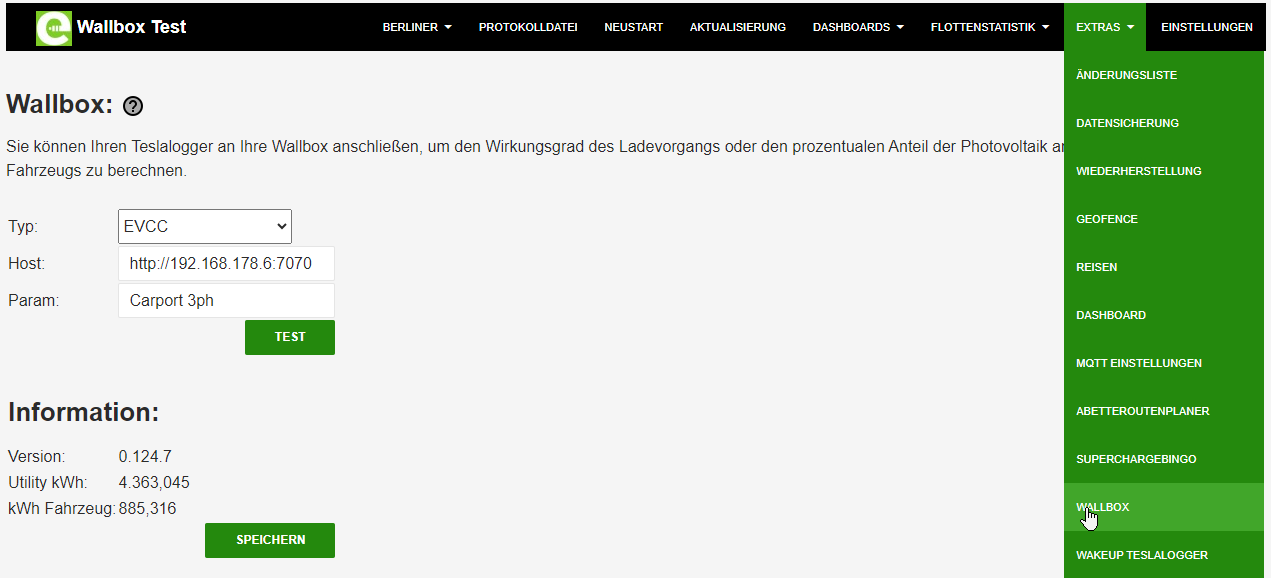Image resolution: width=1271 pixels, height=578 pixels.
Task: Go to Einstellungen in the navbar
Action: tap(1206, 27)
